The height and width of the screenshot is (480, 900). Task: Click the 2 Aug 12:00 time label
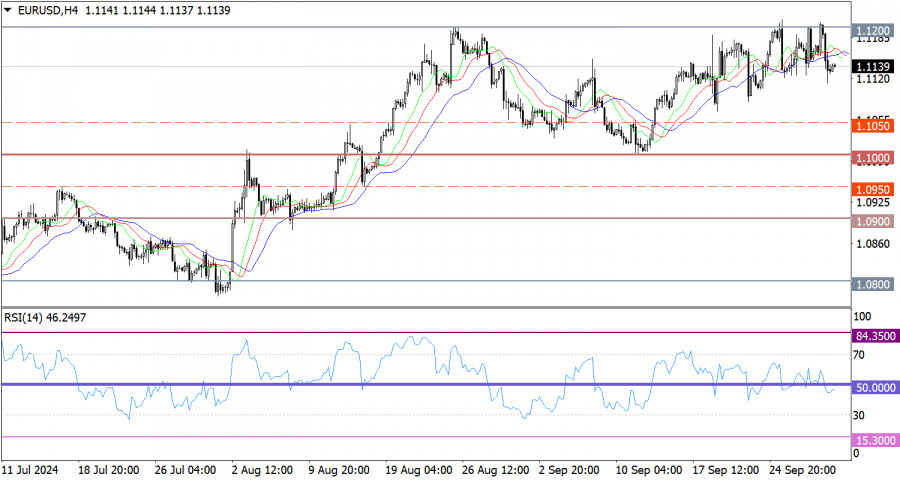262,470
